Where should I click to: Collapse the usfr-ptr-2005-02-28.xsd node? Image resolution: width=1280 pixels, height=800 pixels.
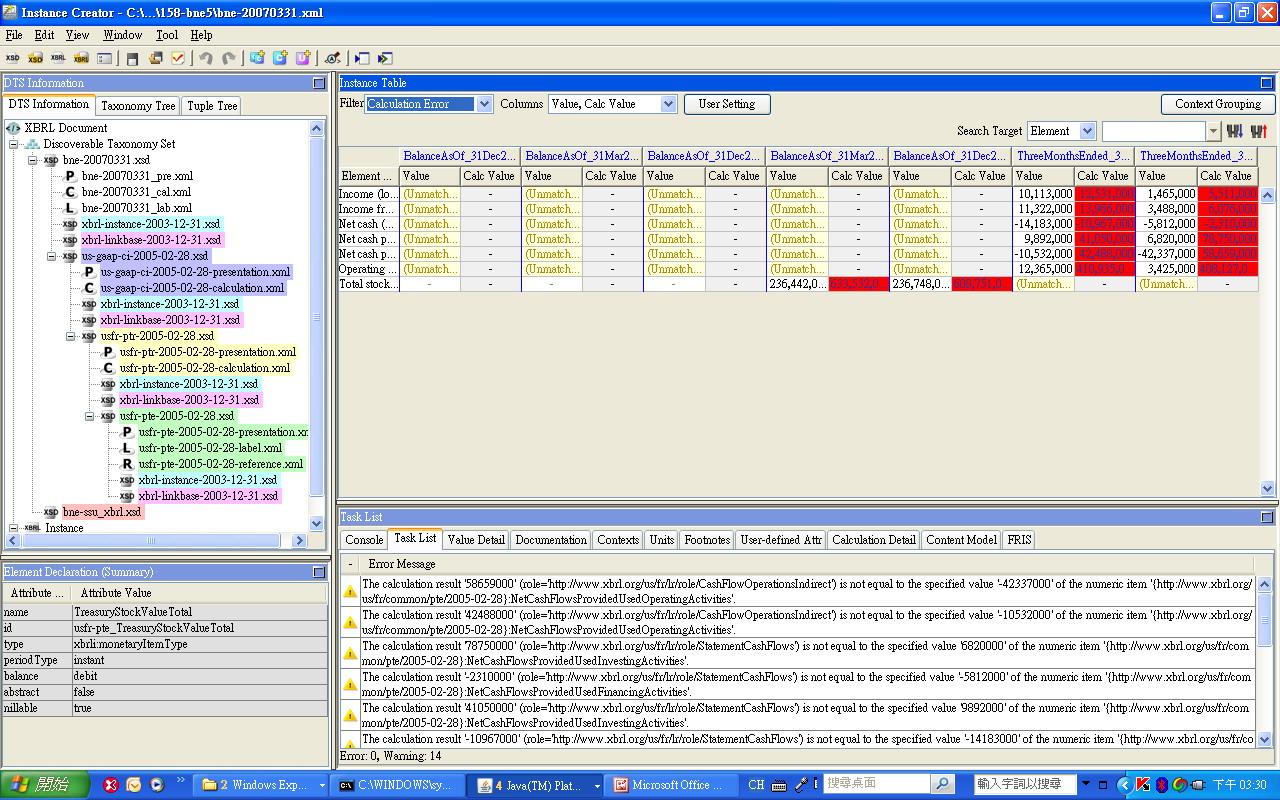(71, 336)
